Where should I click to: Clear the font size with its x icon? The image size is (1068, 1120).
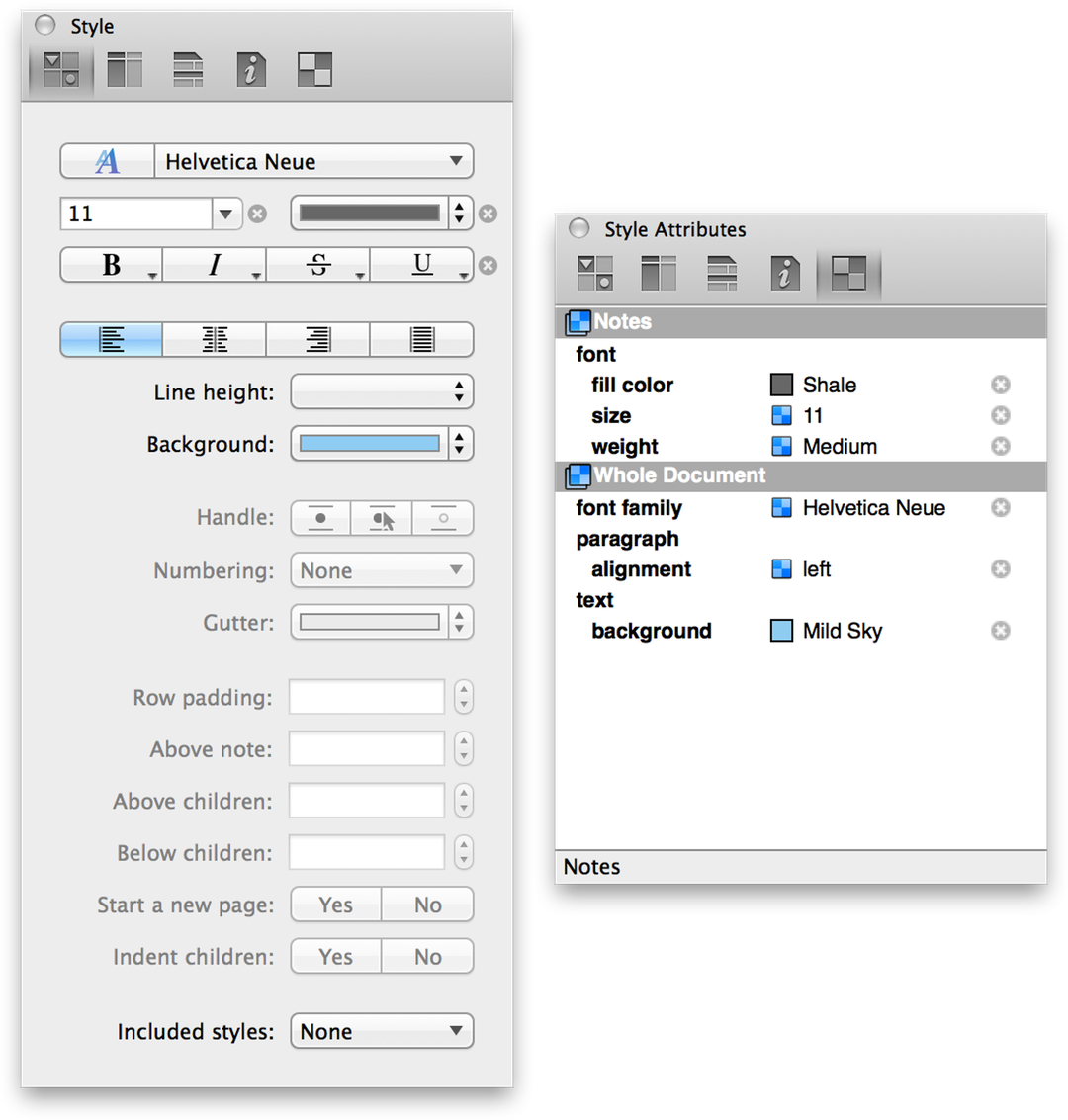pyautogui.click(x=257, y=214)
